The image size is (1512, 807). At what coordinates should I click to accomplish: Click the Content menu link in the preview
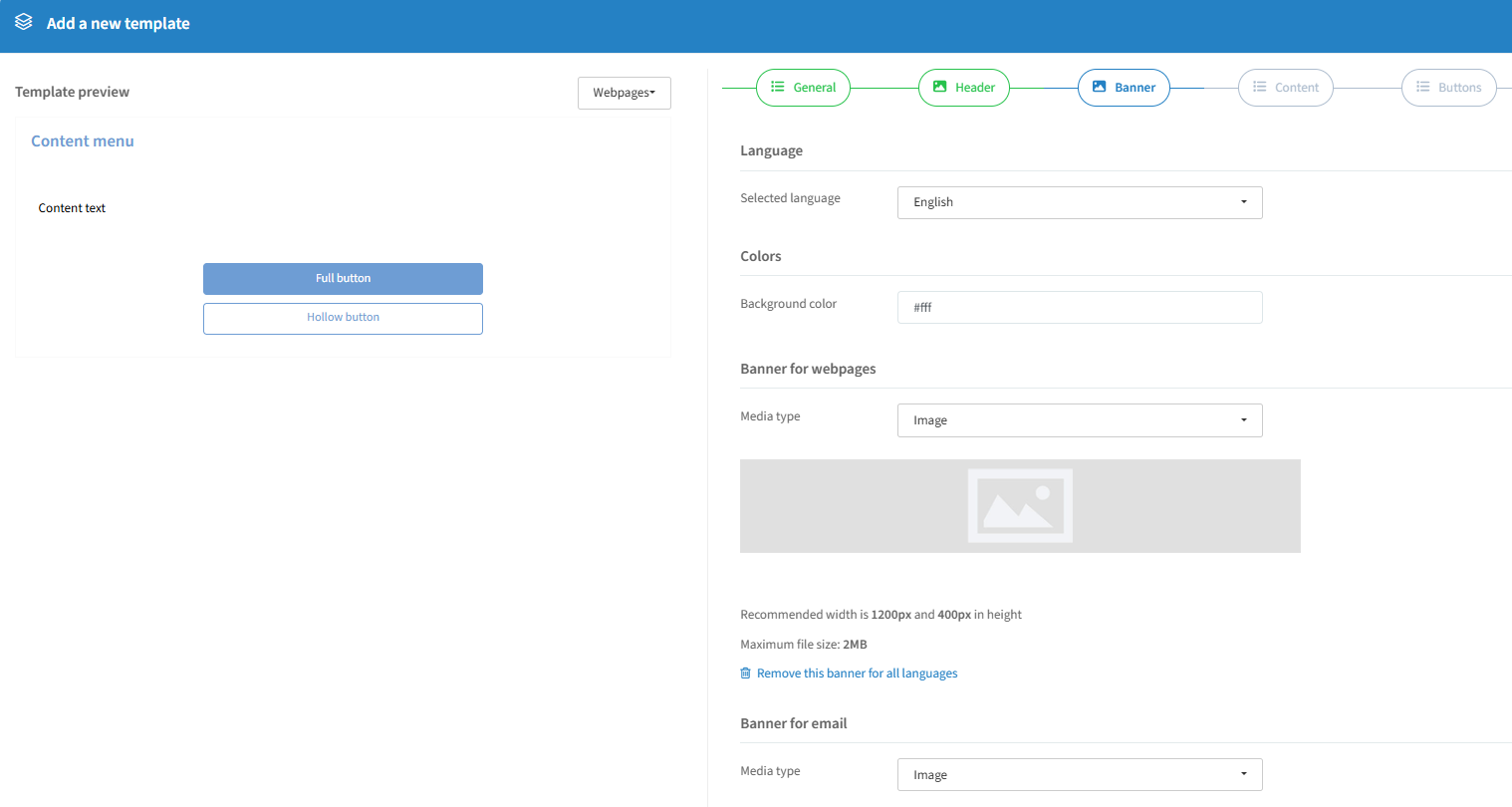point(83,141)
